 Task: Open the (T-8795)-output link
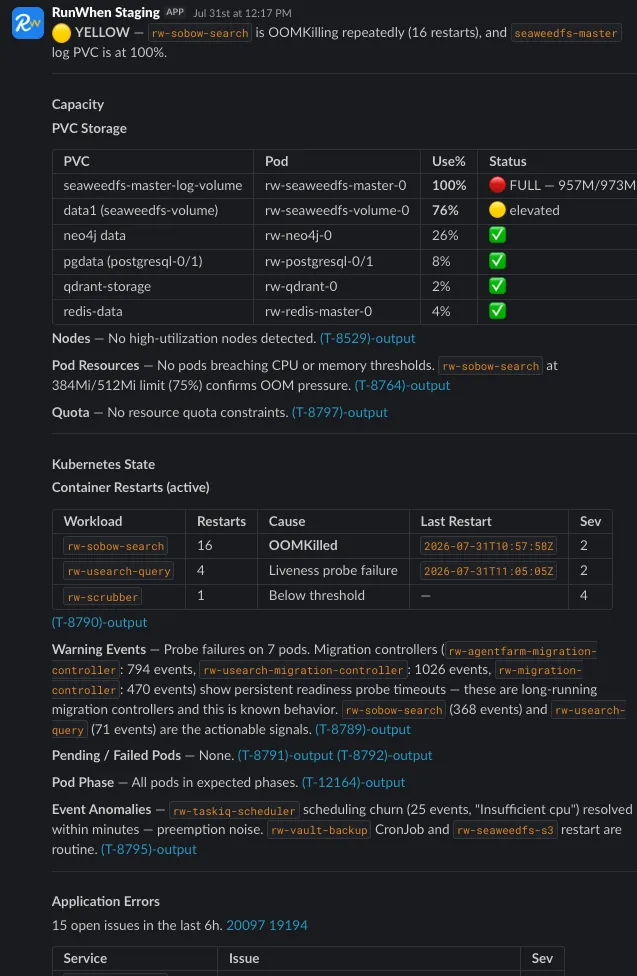pyautogui.click(x=149, y=850)
